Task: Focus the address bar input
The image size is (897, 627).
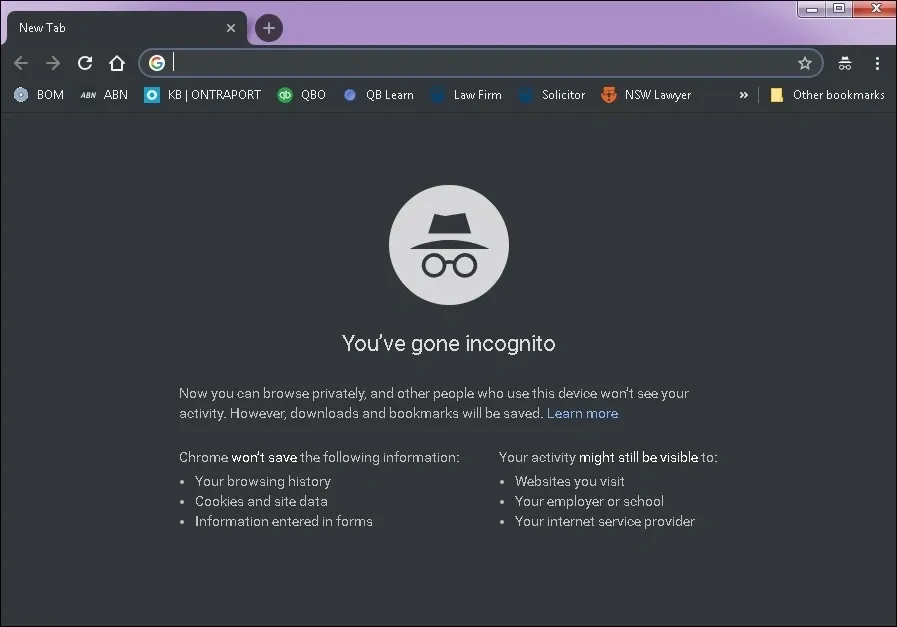Action: [481, 62]
